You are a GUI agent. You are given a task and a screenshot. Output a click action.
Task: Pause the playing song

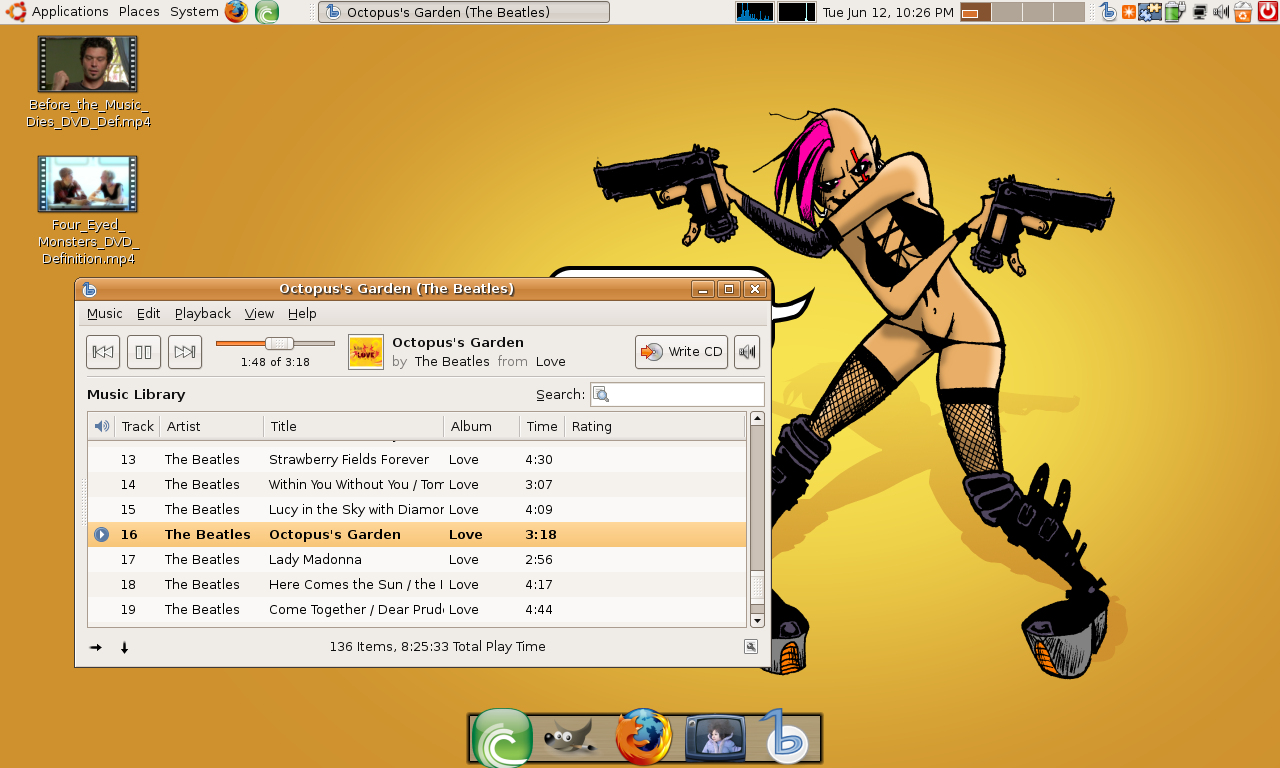(144, 352)
